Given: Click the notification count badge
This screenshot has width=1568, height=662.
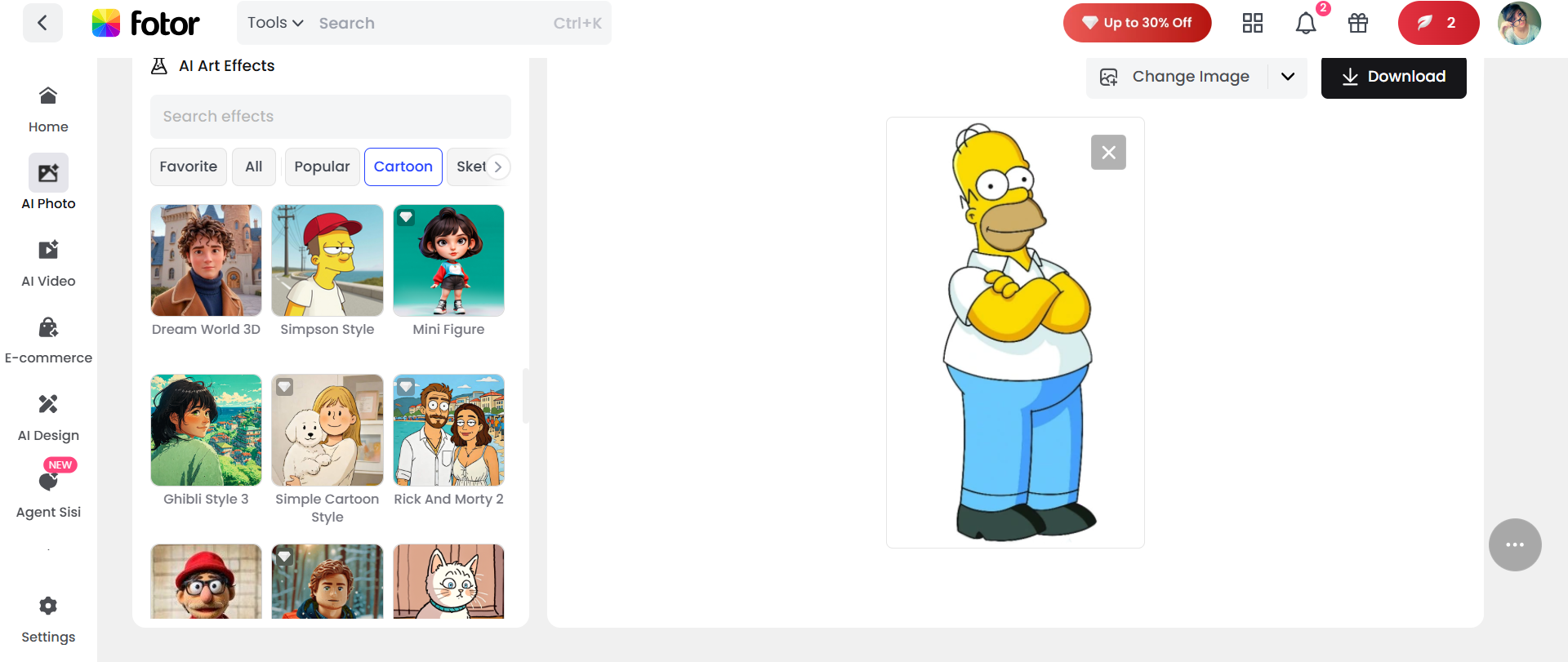Looking at the screenshot, I should 1323,8.
